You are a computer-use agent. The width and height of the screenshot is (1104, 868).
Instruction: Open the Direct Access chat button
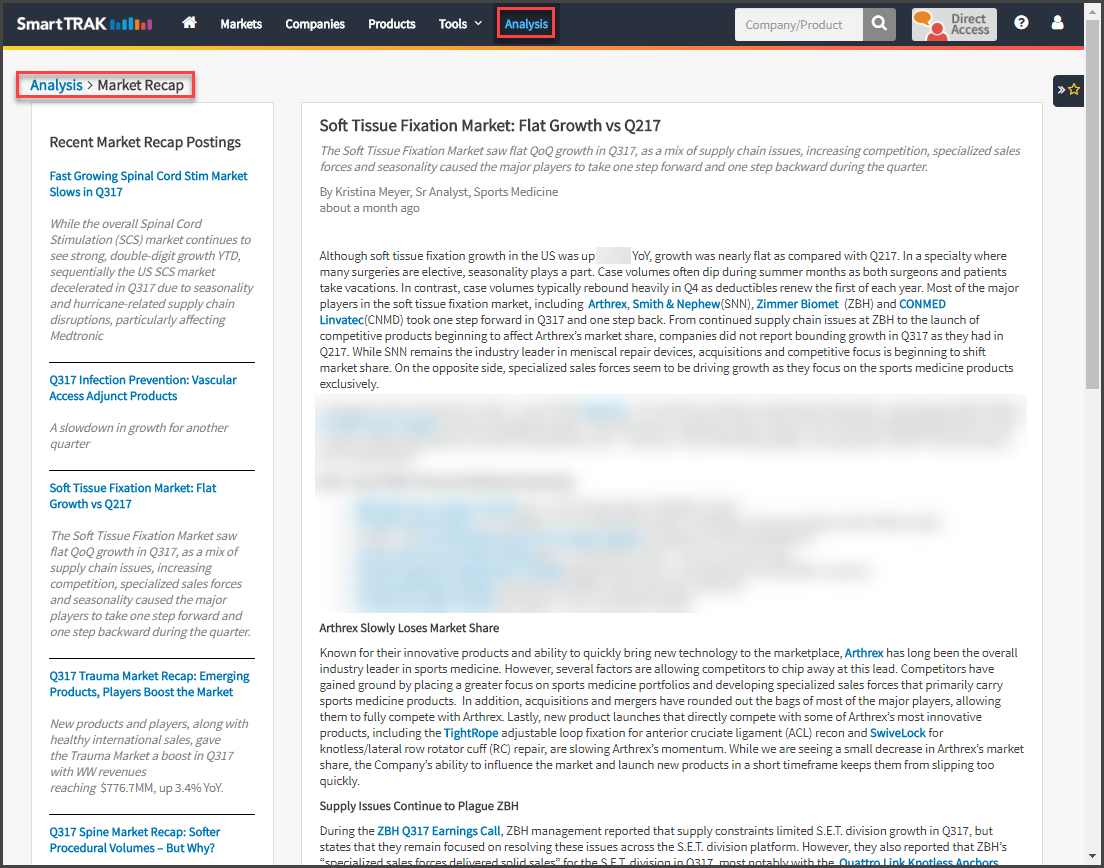coord(954,24)
